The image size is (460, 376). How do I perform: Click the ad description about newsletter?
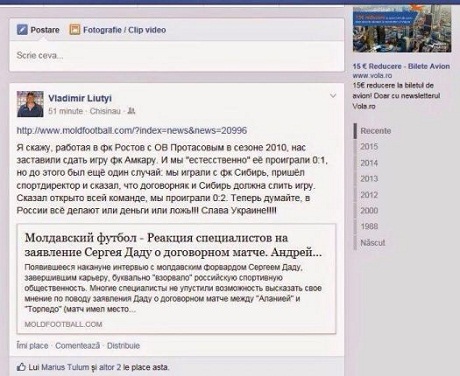coord(396,96)
